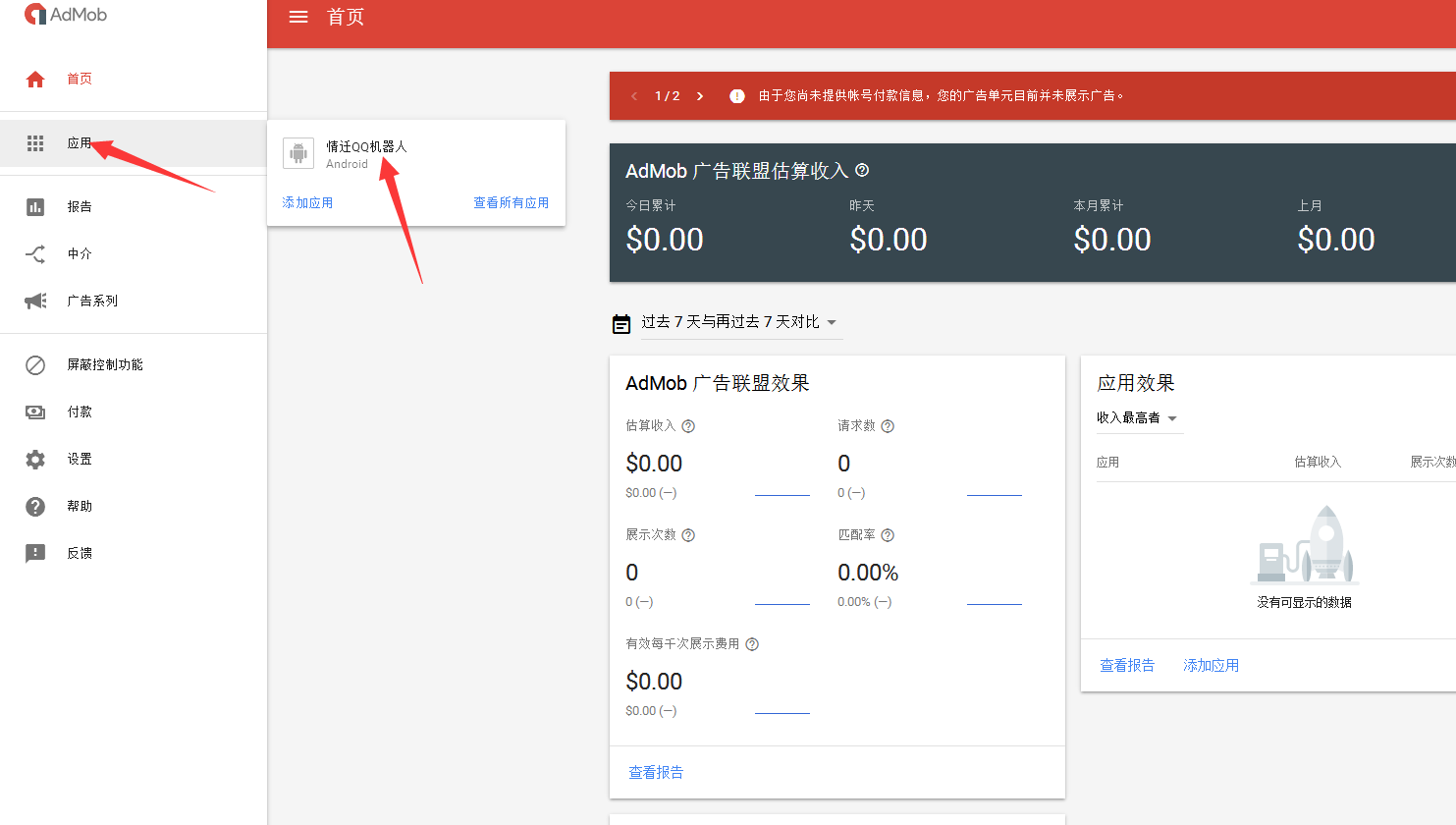The height and width of the screenshot is (825, 1456).
Task: Open the hamburger menu icon
Action: pyautogui.click(x=298, y=17)
